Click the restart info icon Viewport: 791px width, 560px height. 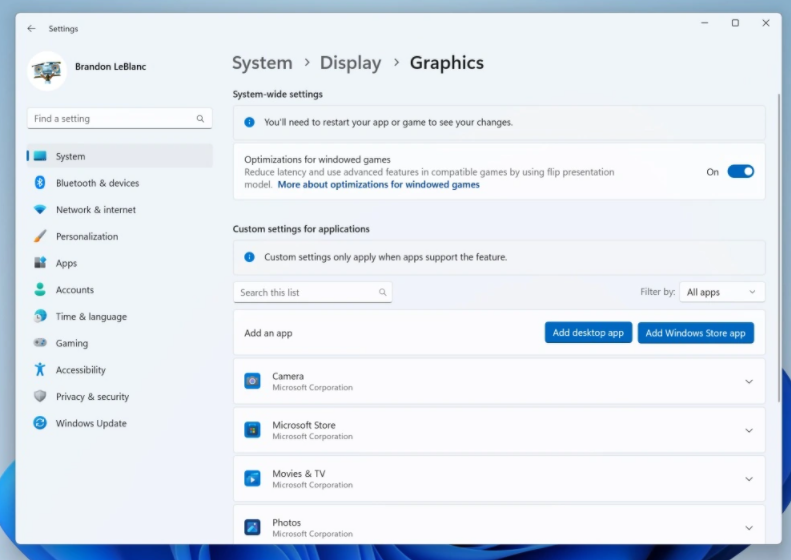[x=249, y=122]
